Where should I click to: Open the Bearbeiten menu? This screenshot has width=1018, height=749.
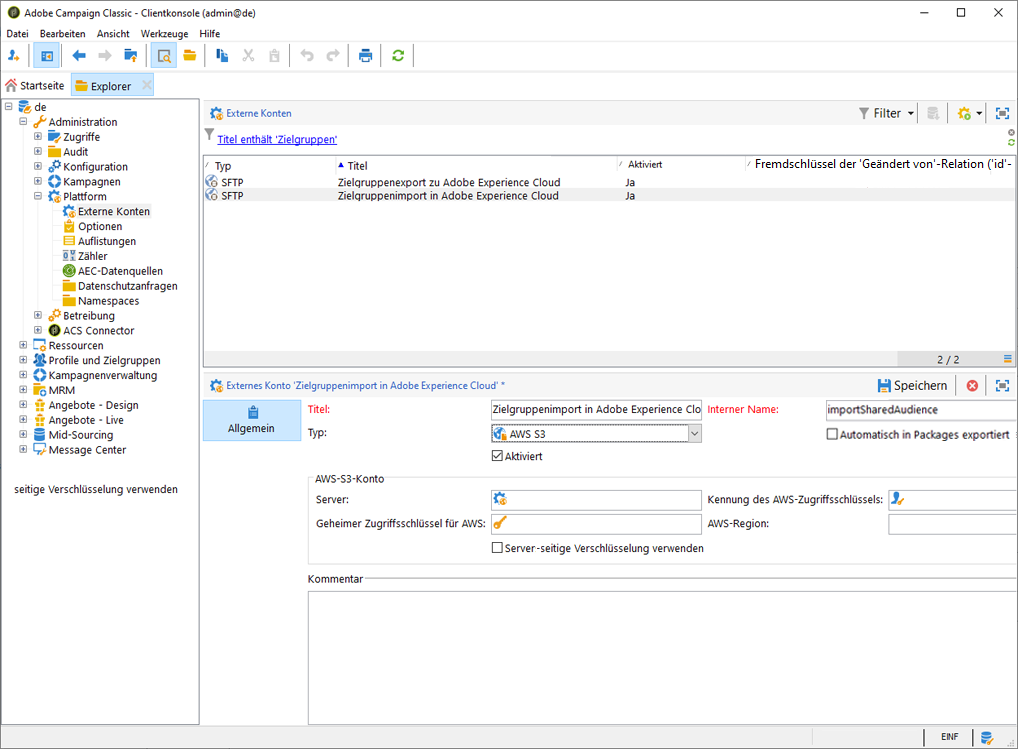click(62, 34)
